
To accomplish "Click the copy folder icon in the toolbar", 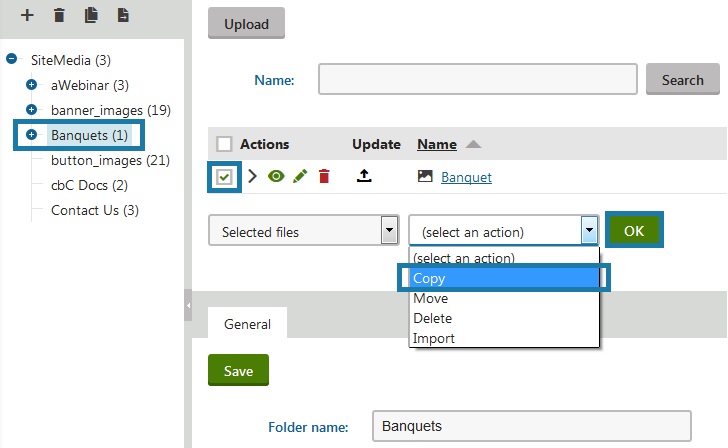I will point(91,15).
